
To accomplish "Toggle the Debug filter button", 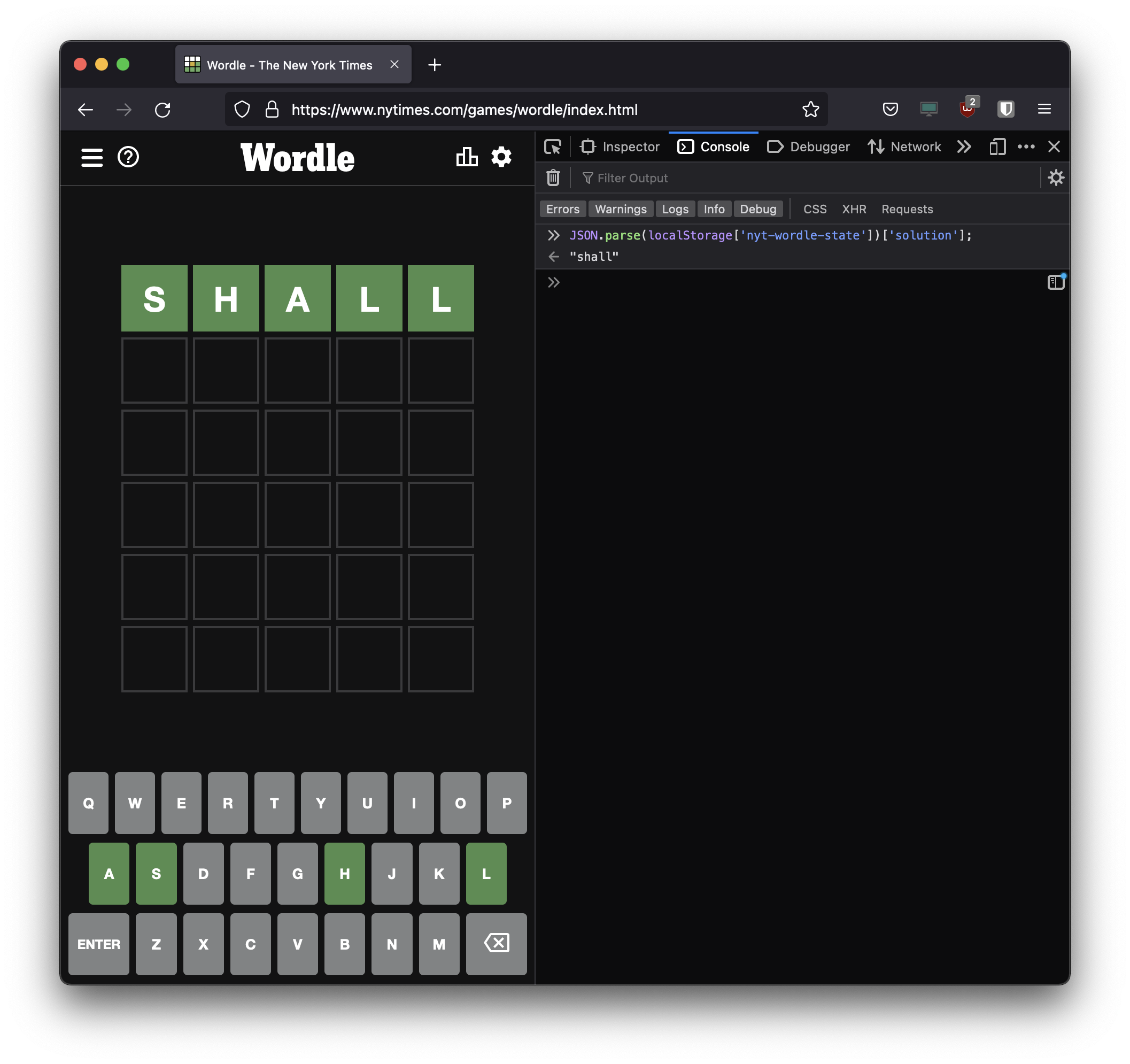I will pyautogui.click(x=758, y=209).
